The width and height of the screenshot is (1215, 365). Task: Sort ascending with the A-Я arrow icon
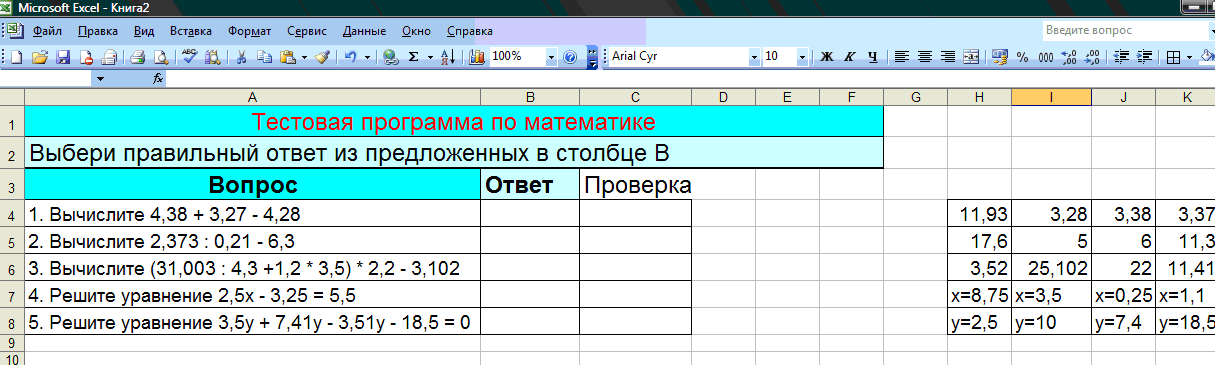pos(448,57)
